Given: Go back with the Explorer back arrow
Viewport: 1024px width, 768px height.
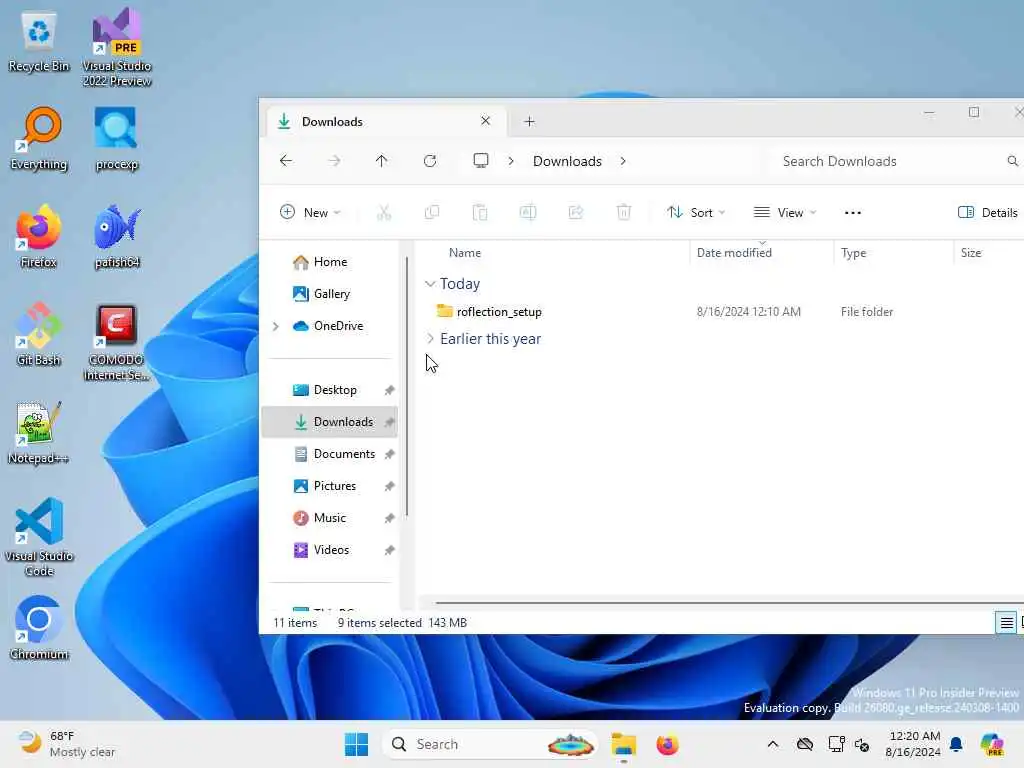Looking at the screenshot, I should point(285,161).
